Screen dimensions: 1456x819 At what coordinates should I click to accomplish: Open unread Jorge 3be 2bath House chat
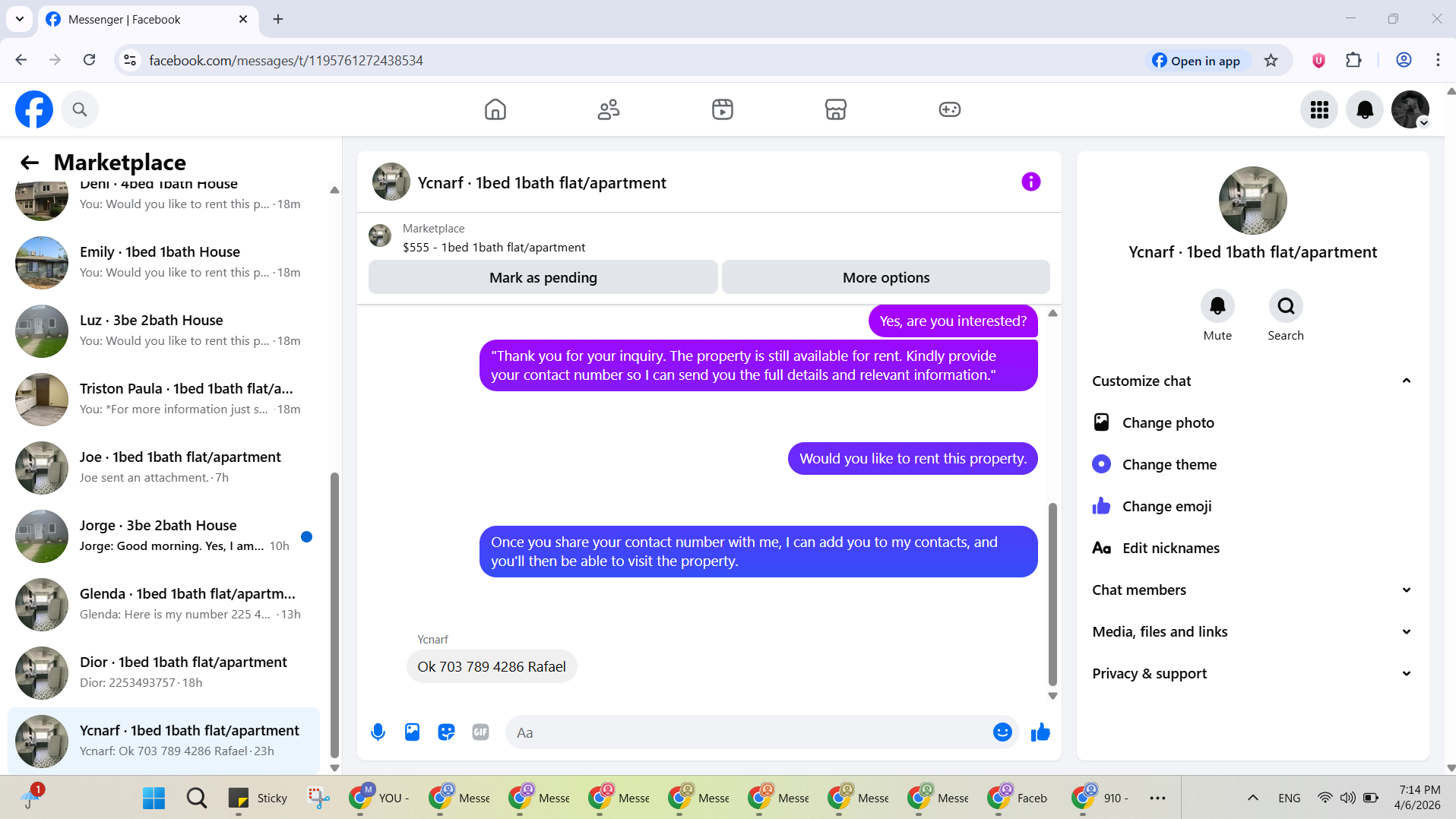point(163,536)
